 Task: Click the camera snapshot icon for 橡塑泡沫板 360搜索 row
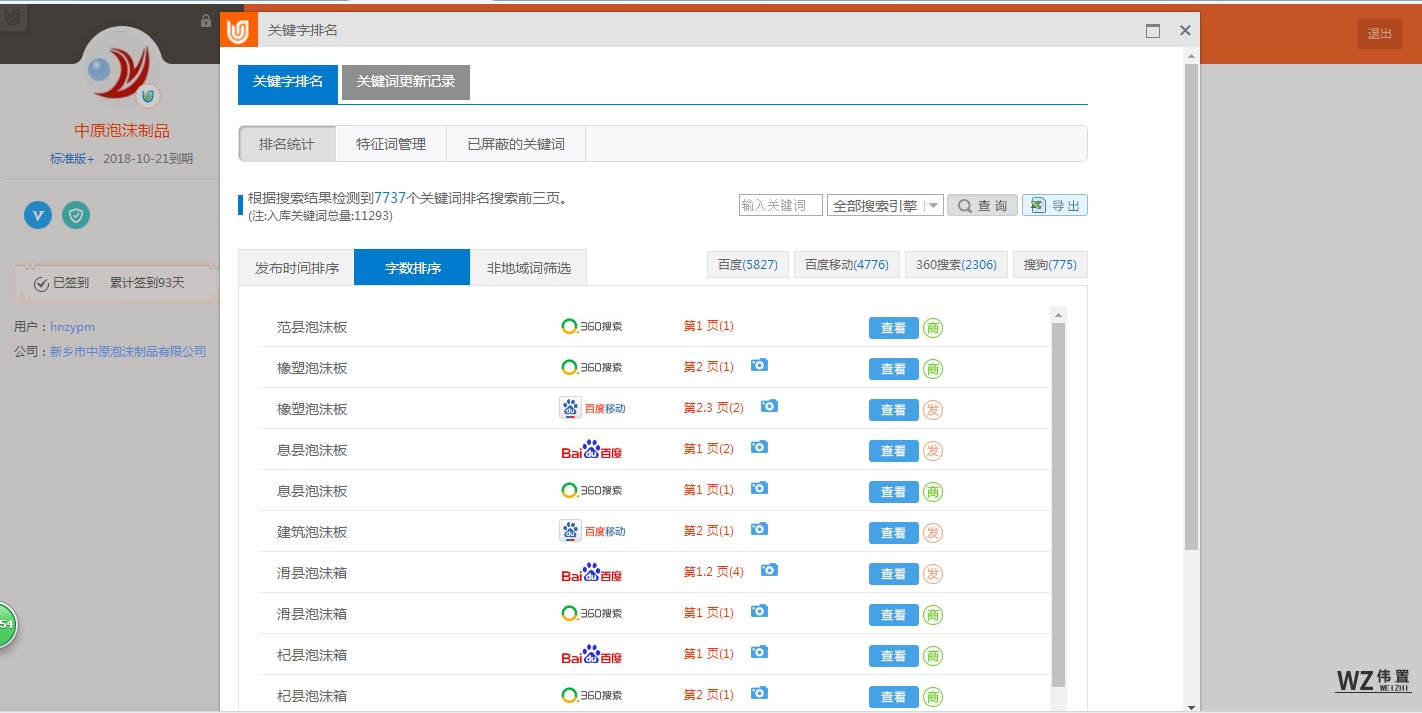click(x=759, y=366)
